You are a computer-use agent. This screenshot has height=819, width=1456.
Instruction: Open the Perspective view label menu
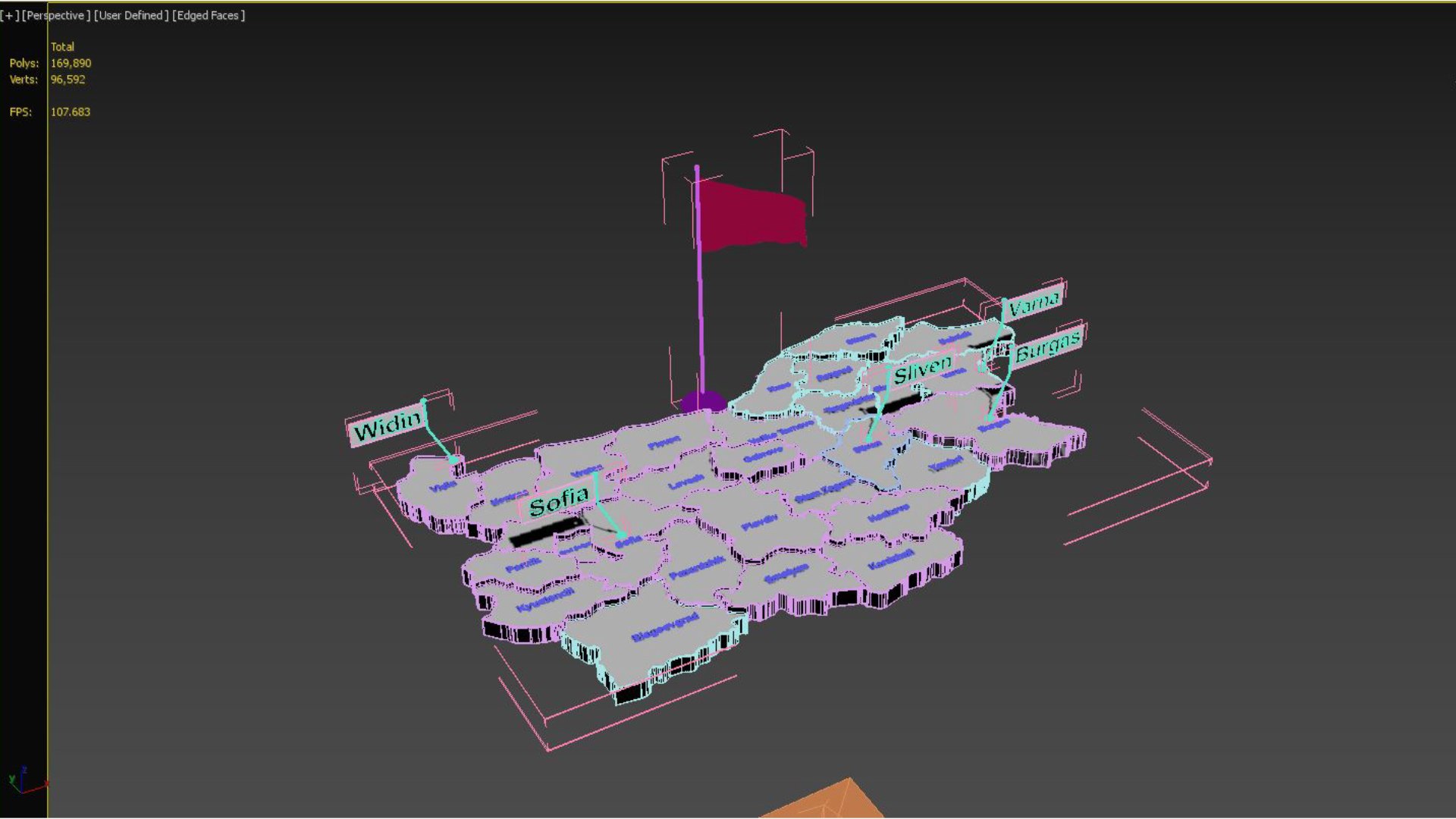pyautogui.click(x=56, y=15)
